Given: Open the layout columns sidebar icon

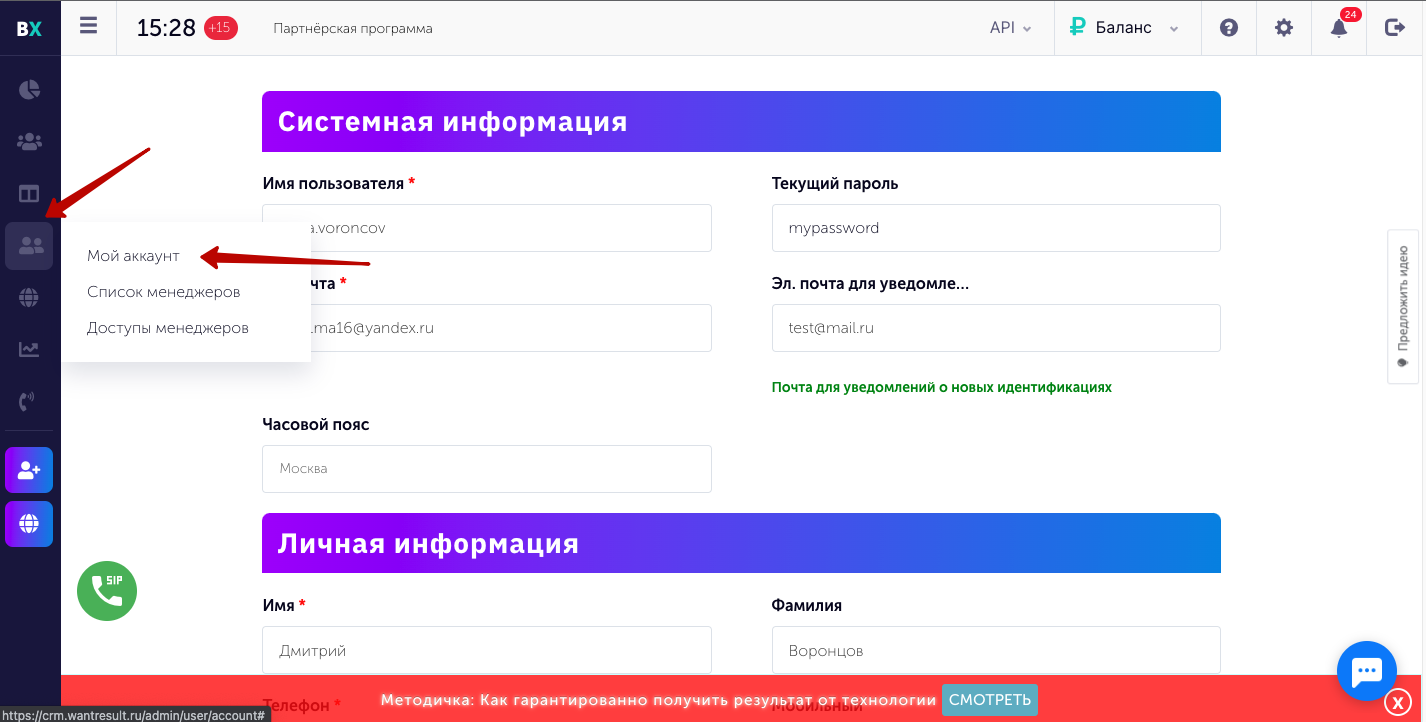Looking at the screenshot, I should [29, 194].
